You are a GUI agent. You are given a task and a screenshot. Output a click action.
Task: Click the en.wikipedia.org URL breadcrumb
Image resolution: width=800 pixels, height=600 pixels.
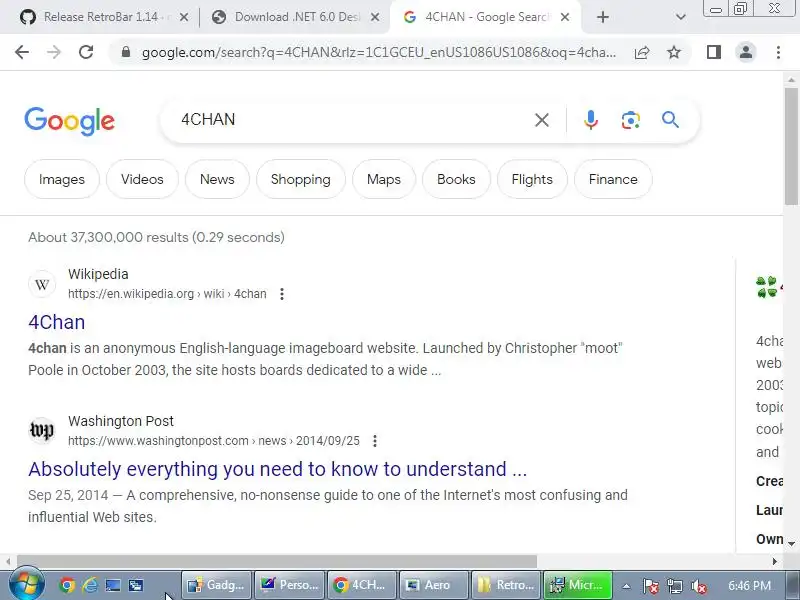click(167, 294)
